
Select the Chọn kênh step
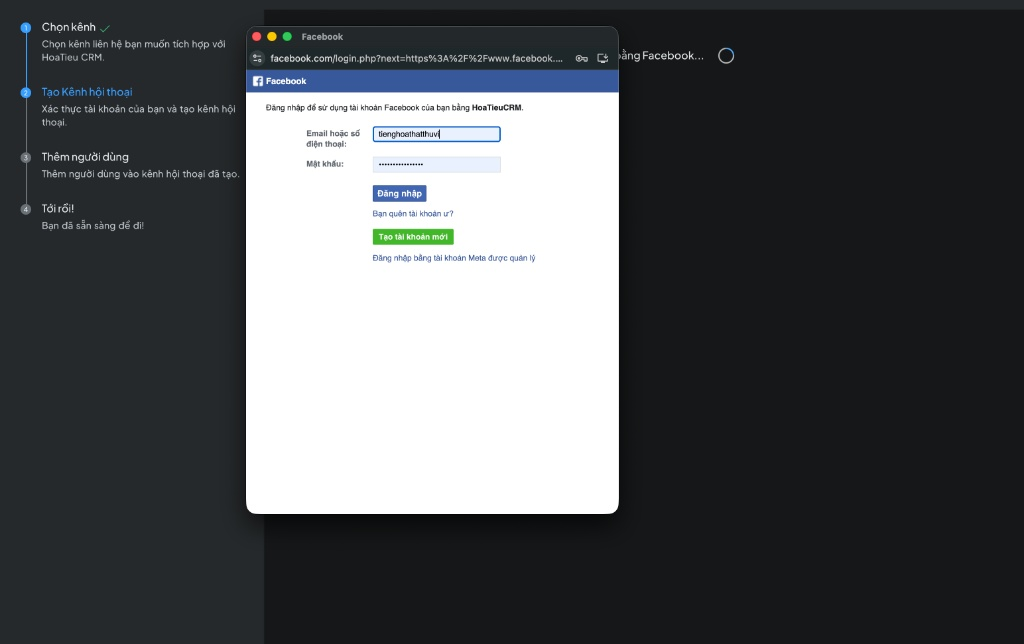(x=69, y=27)
